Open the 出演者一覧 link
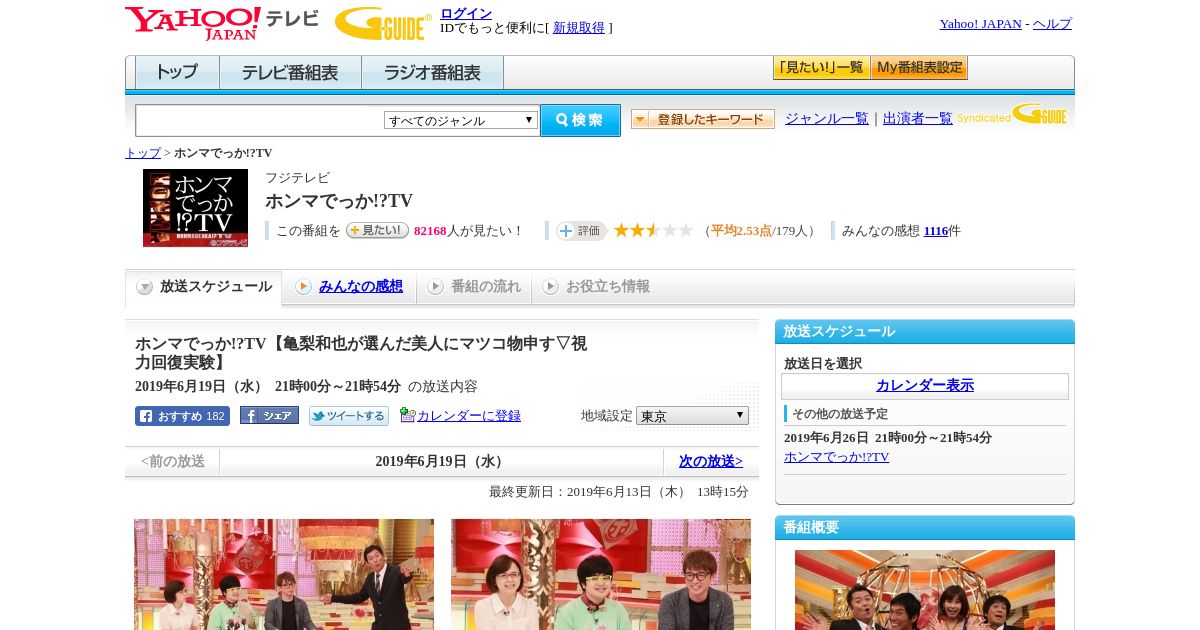Image resolution: width=1200 pixels, height=630 pixels. click(x=917, y=118)
